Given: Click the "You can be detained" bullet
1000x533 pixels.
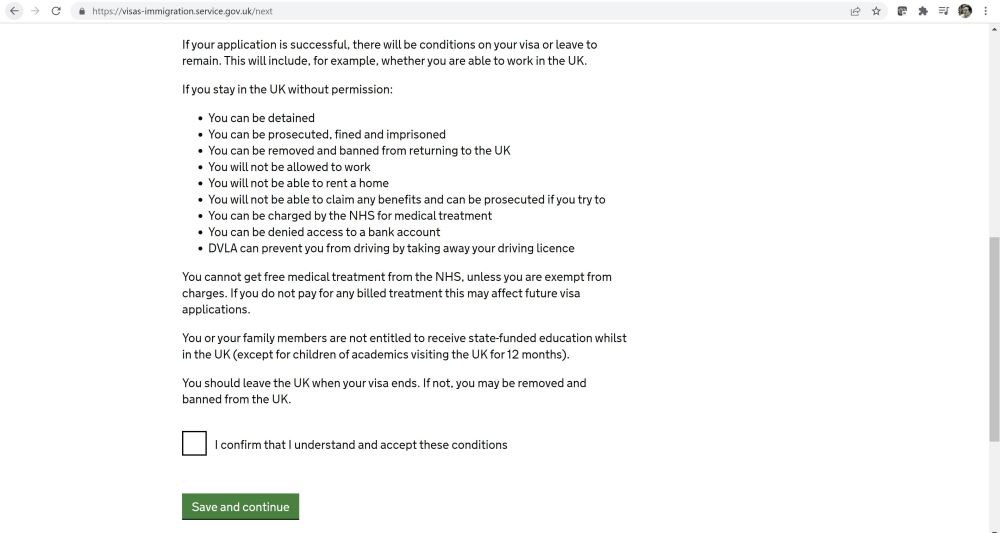Looking at the screenshot, I should pos(261,118).
